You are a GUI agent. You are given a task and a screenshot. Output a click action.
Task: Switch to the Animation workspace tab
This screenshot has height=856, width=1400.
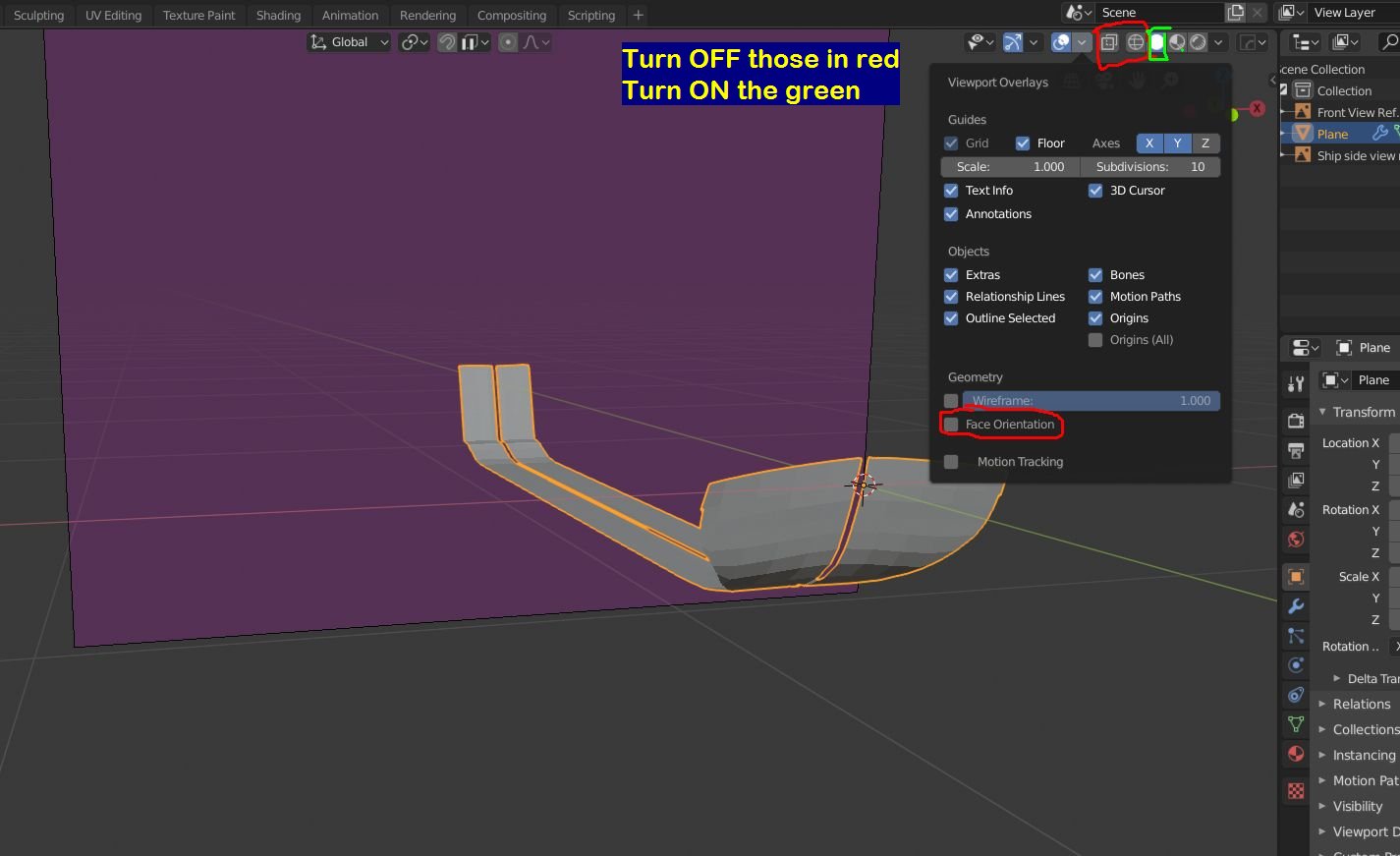pyautogui.click(x=350, y=15)
